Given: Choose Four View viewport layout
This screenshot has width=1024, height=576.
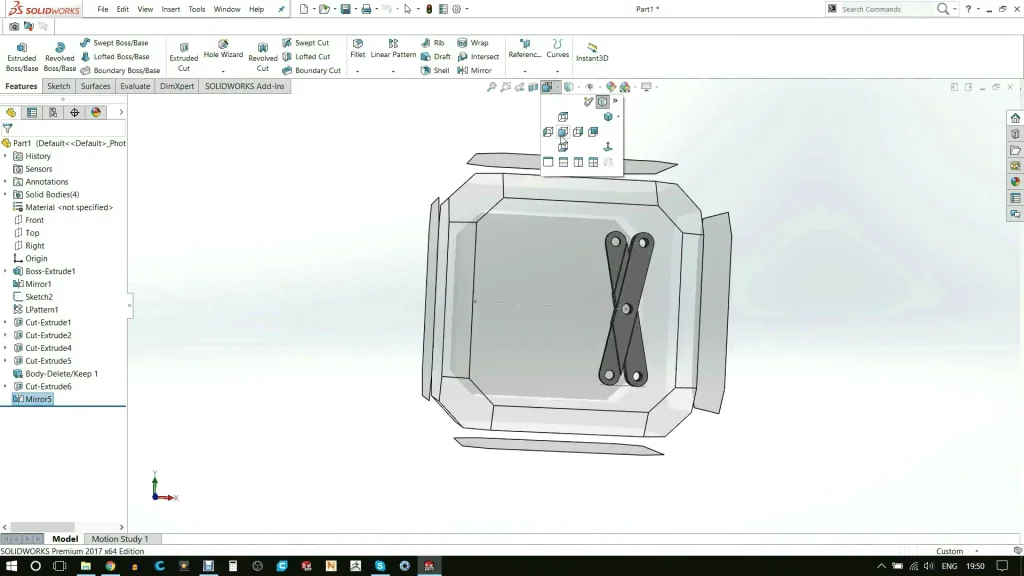Looking at the screenshot, I should click(x=593, y=162).
